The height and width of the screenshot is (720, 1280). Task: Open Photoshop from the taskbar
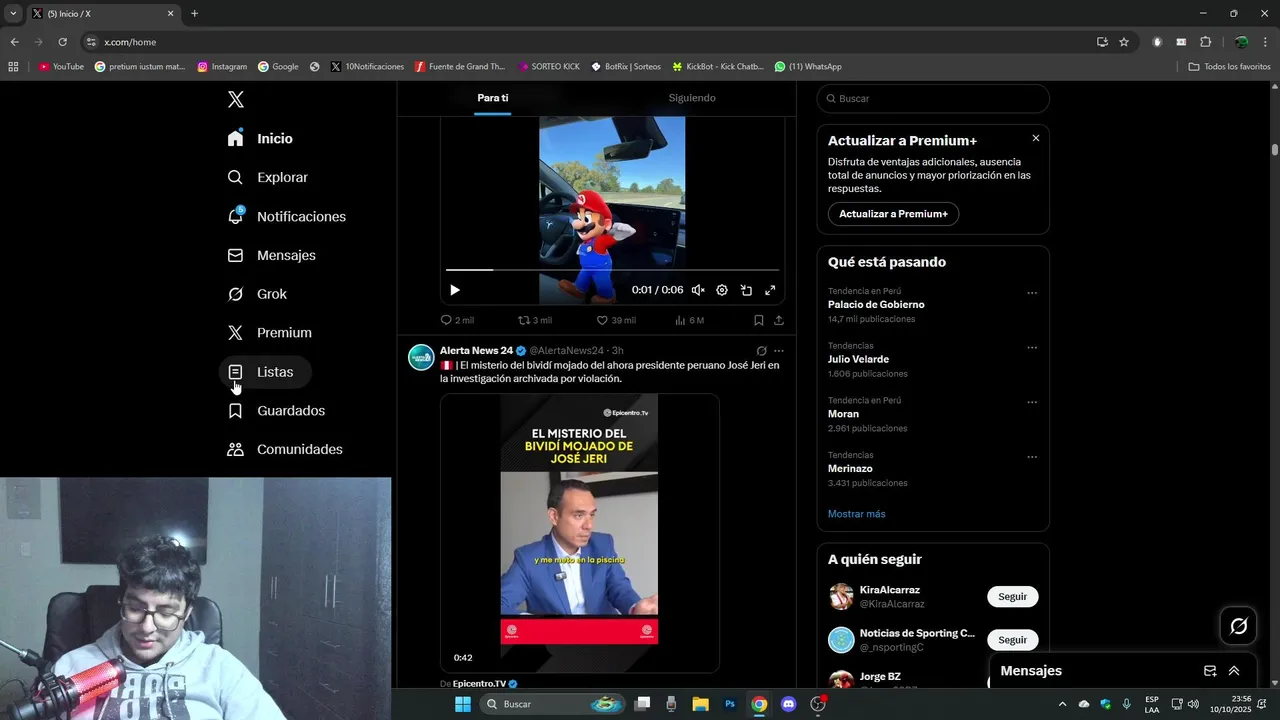(x=730, y=704)
